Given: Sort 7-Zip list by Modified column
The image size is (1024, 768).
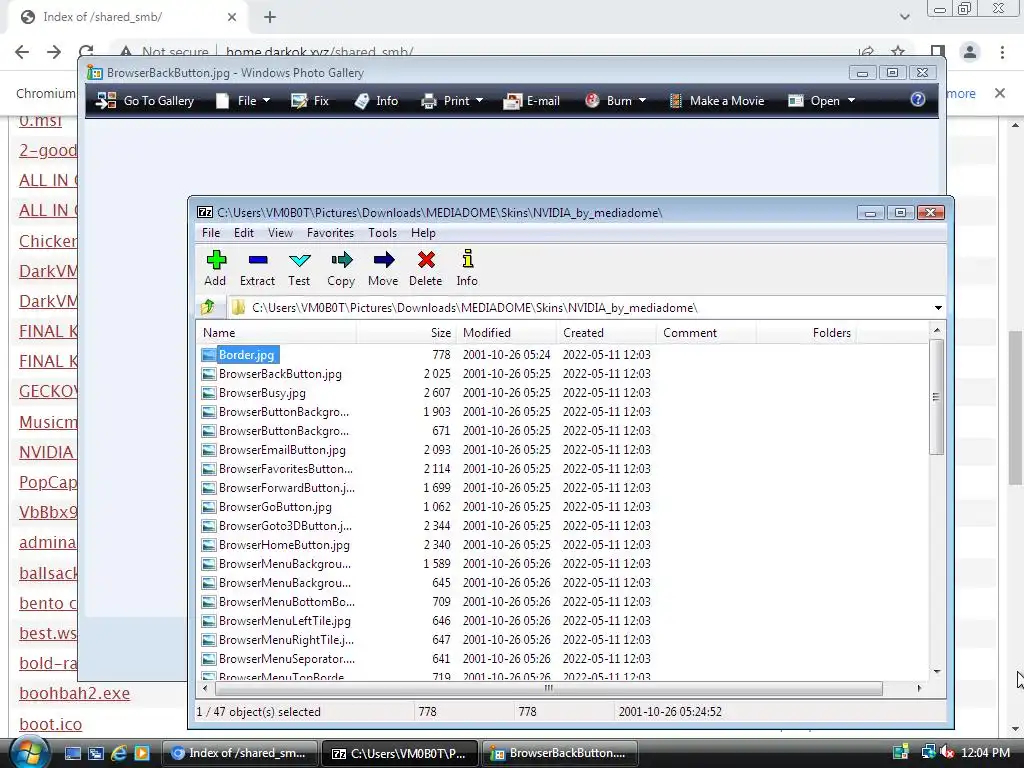Looking at the screenshot, I should [506, 332].
